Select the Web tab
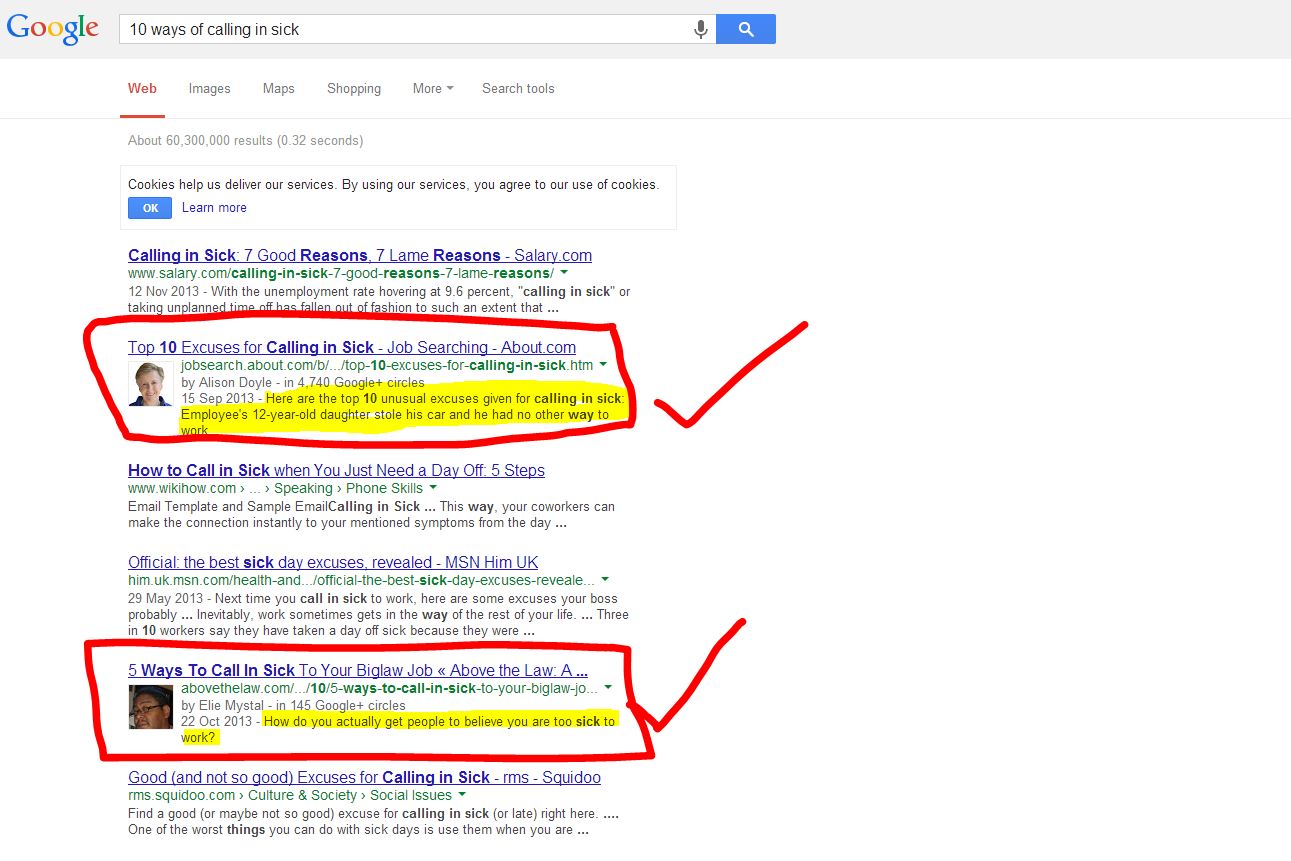The height and width of the screenshot is (861, 1291). coord(142,88)
